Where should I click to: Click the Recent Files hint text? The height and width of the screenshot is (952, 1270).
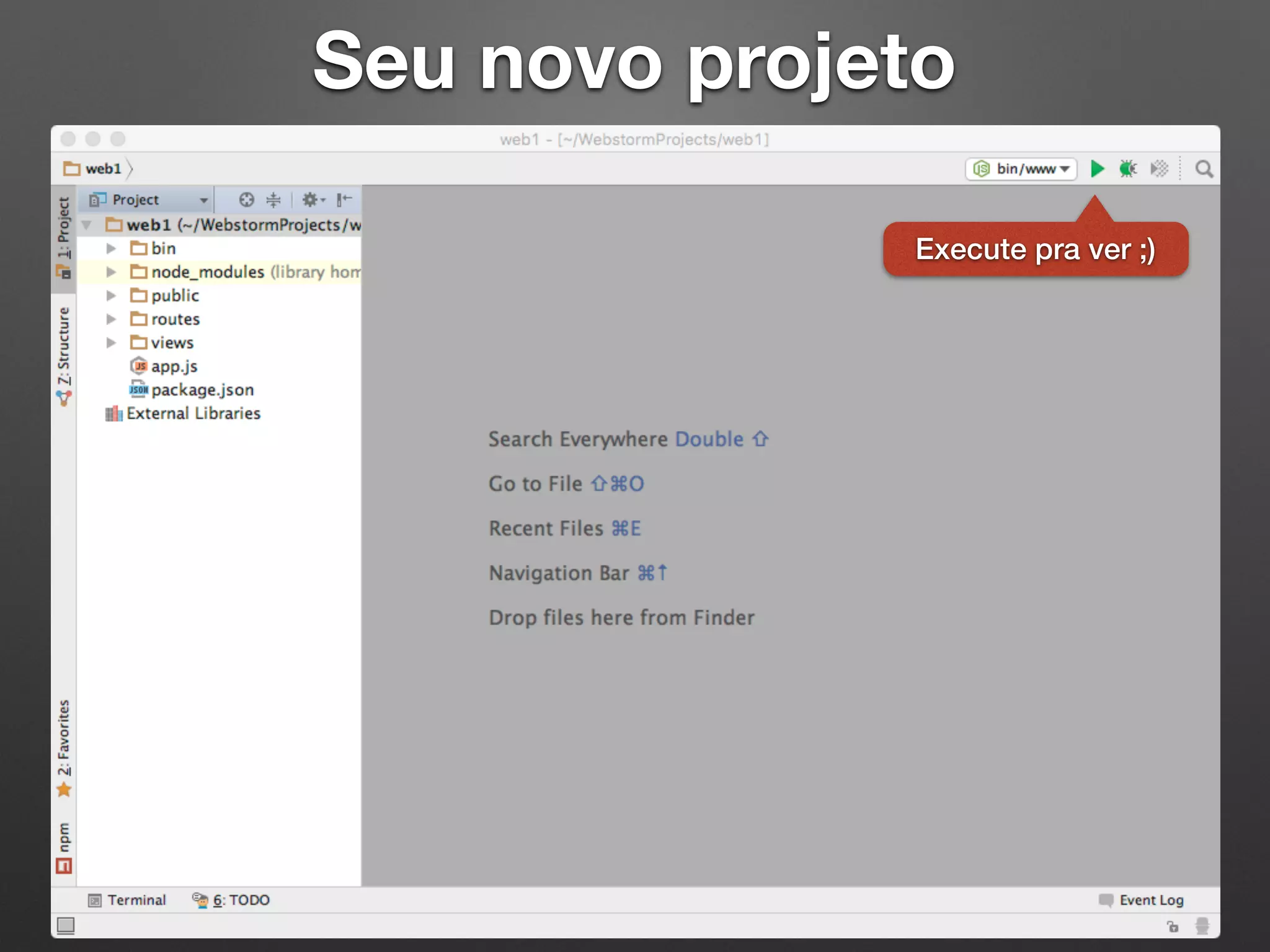click(565, 528)
